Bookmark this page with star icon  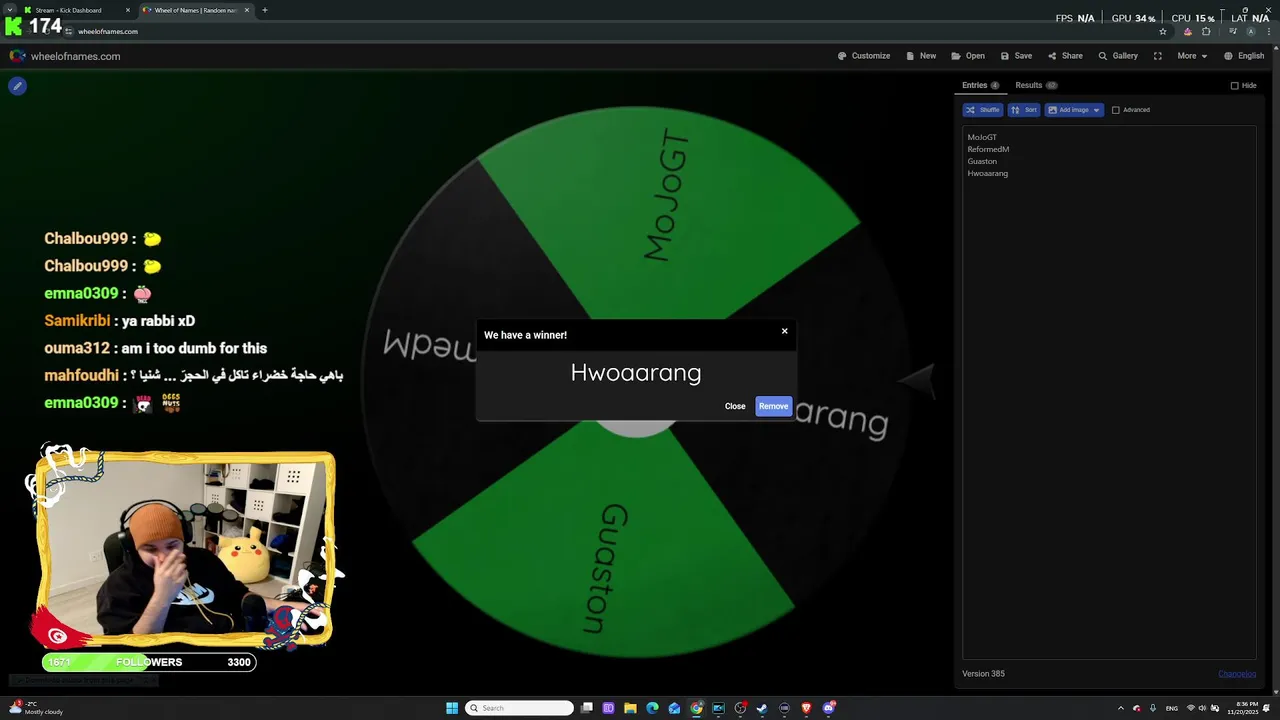(1162, 31)
